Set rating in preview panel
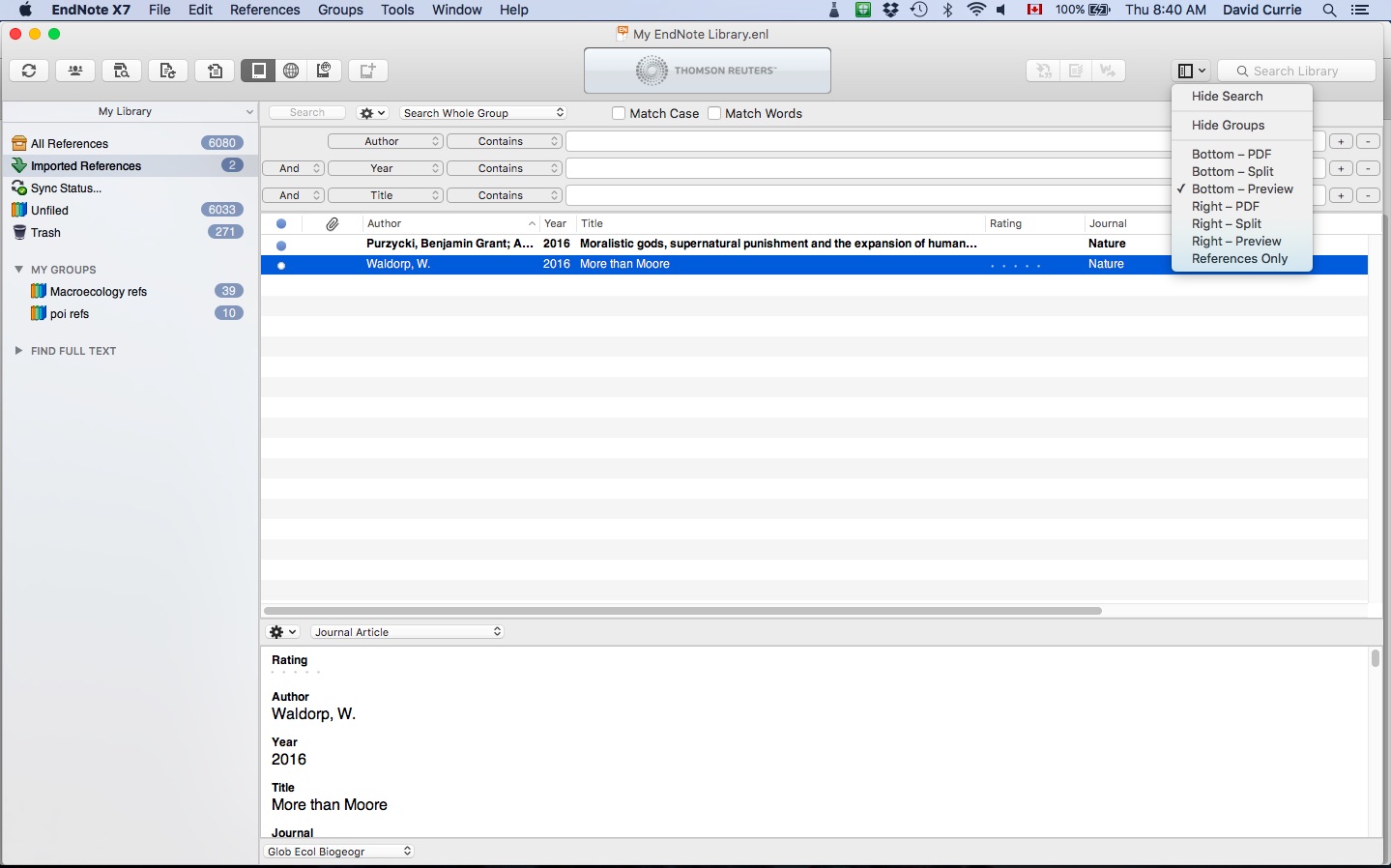The width and height of the screenshot is (1391, 868). pyautogui.click(x=296, y=673)
